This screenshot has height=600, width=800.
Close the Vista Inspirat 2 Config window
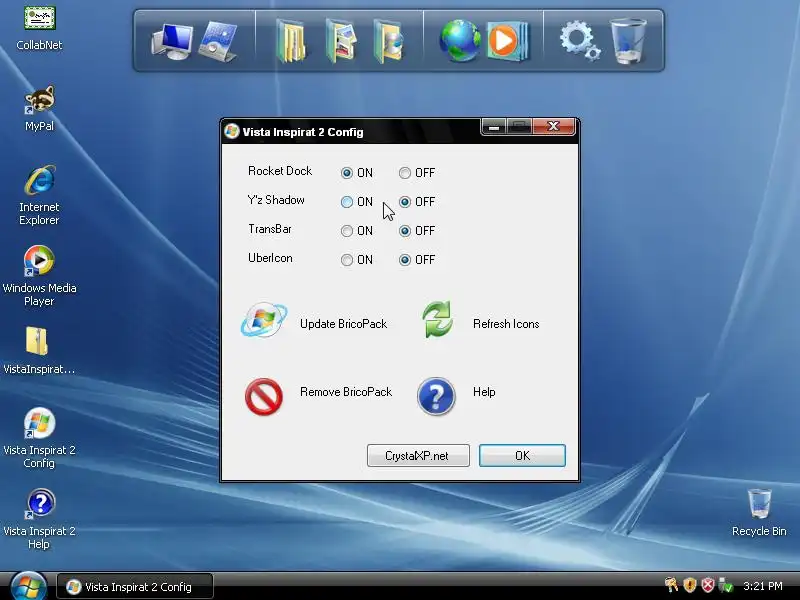tap(553, 127)
